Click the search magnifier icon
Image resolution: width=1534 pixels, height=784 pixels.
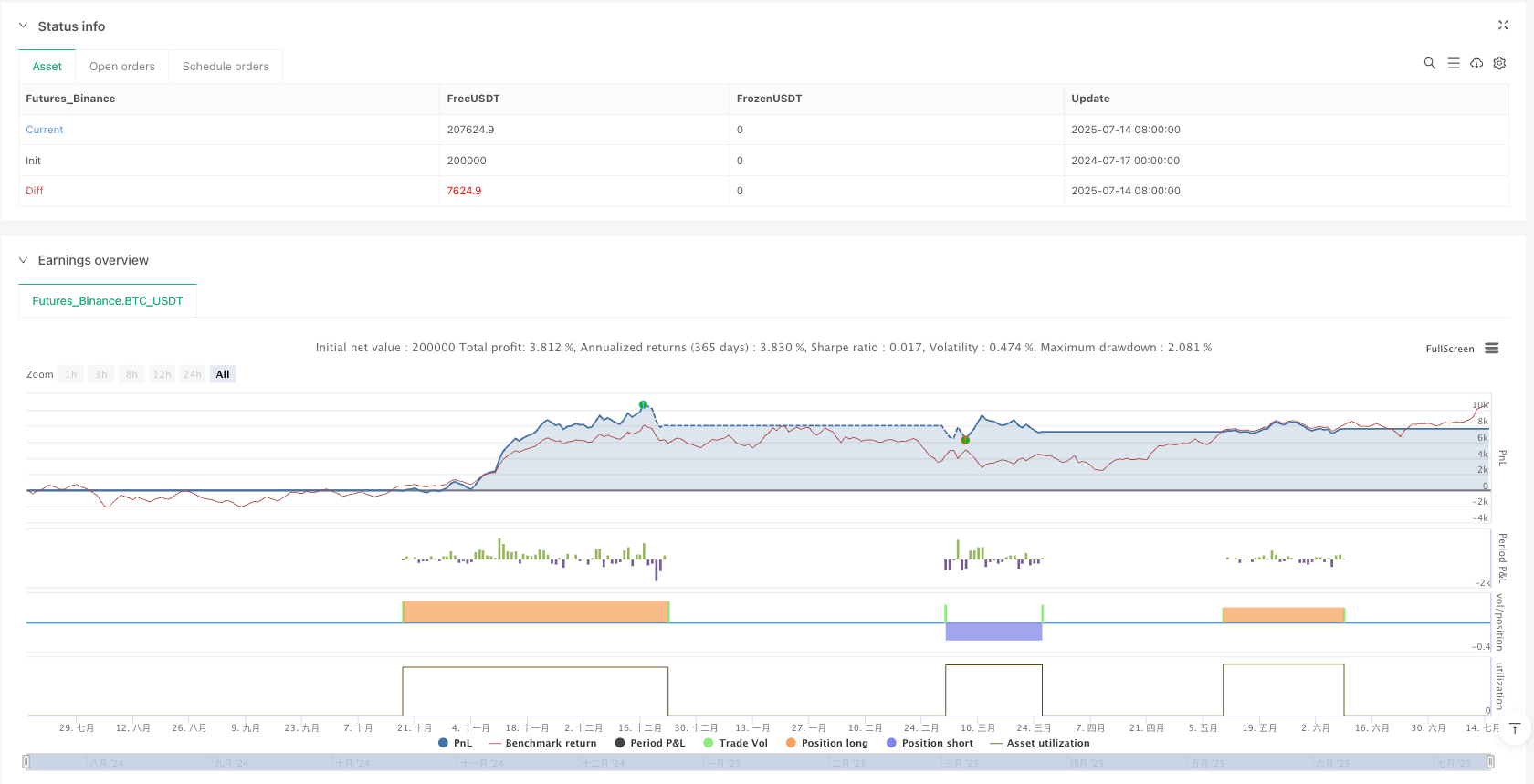click(x=1430, y=63)
